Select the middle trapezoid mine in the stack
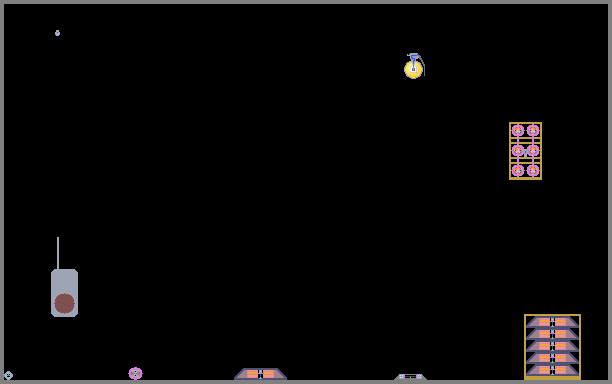This screenshot has width=612, height=384. pos(552,346)
